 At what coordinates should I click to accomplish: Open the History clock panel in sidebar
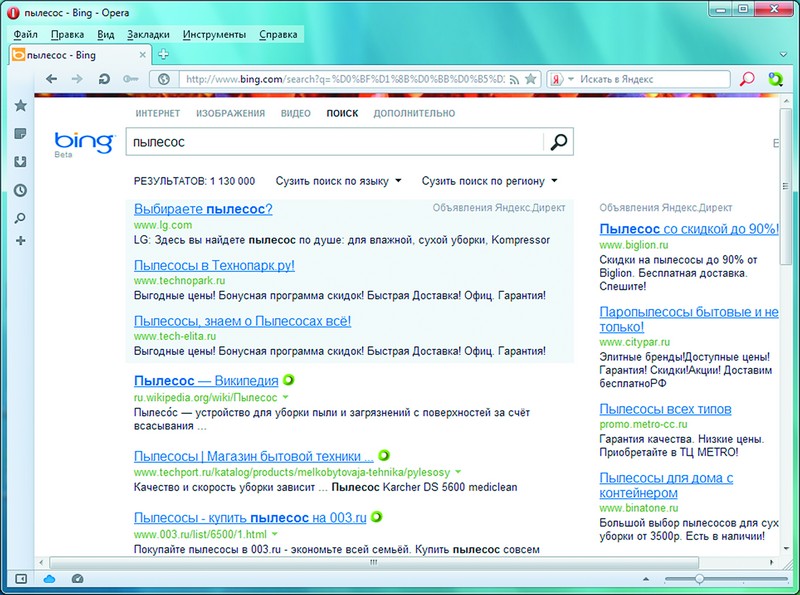20,190
